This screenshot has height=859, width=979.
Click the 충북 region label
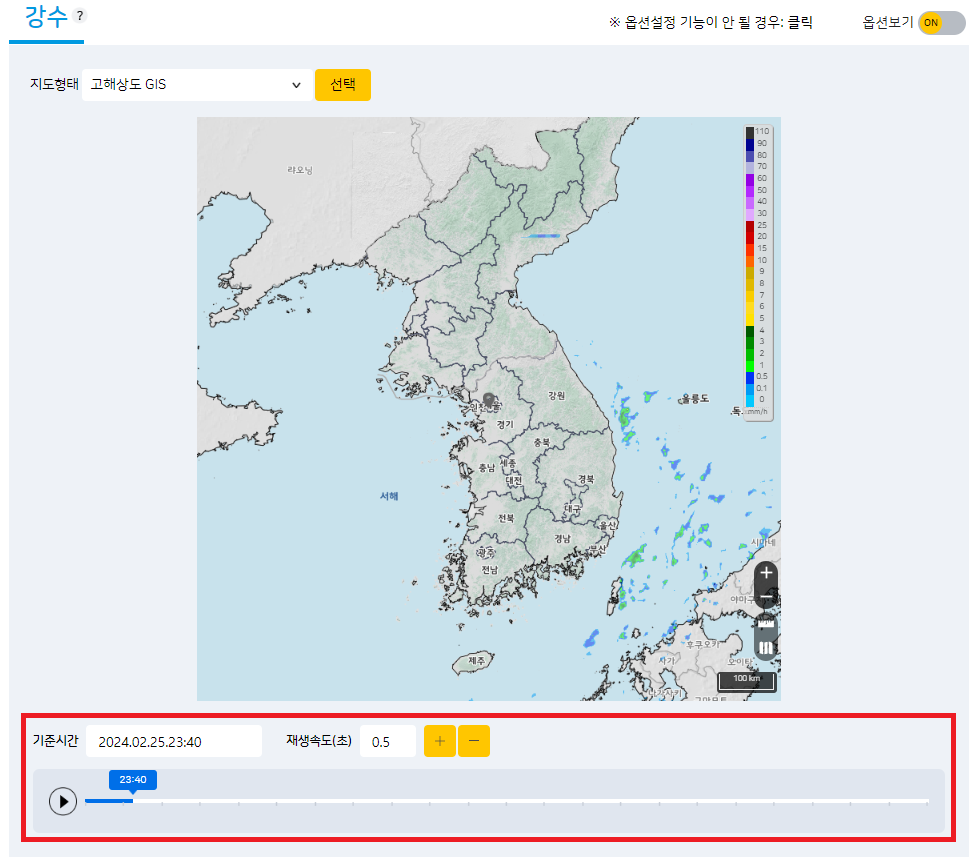coord(542,442)
